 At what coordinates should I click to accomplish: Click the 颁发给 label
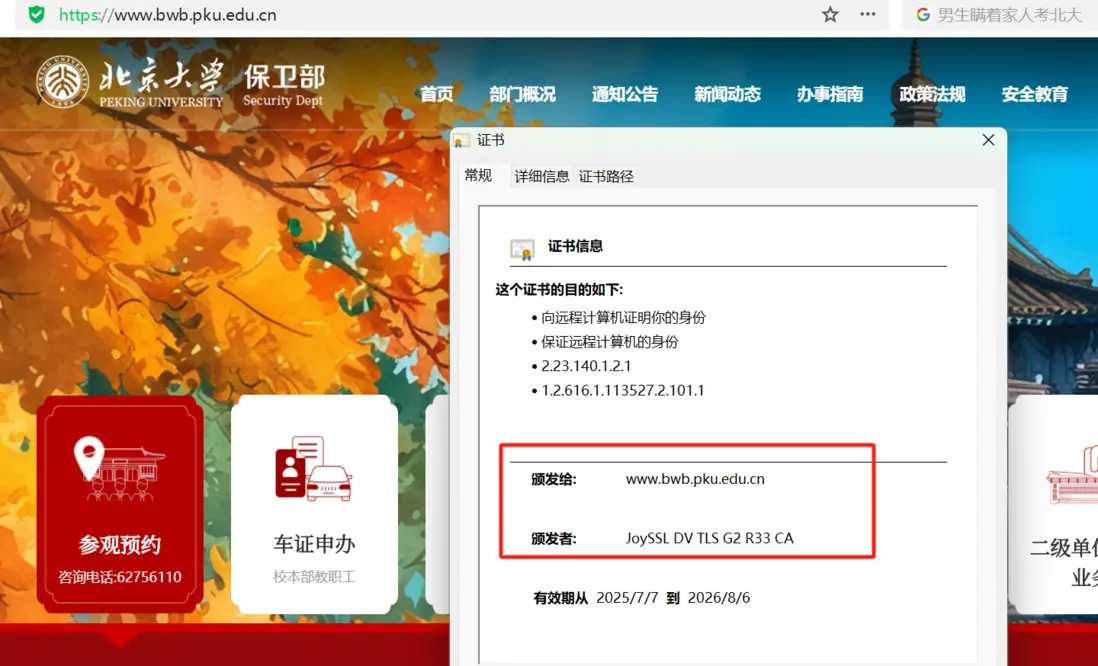coord(553,480)
